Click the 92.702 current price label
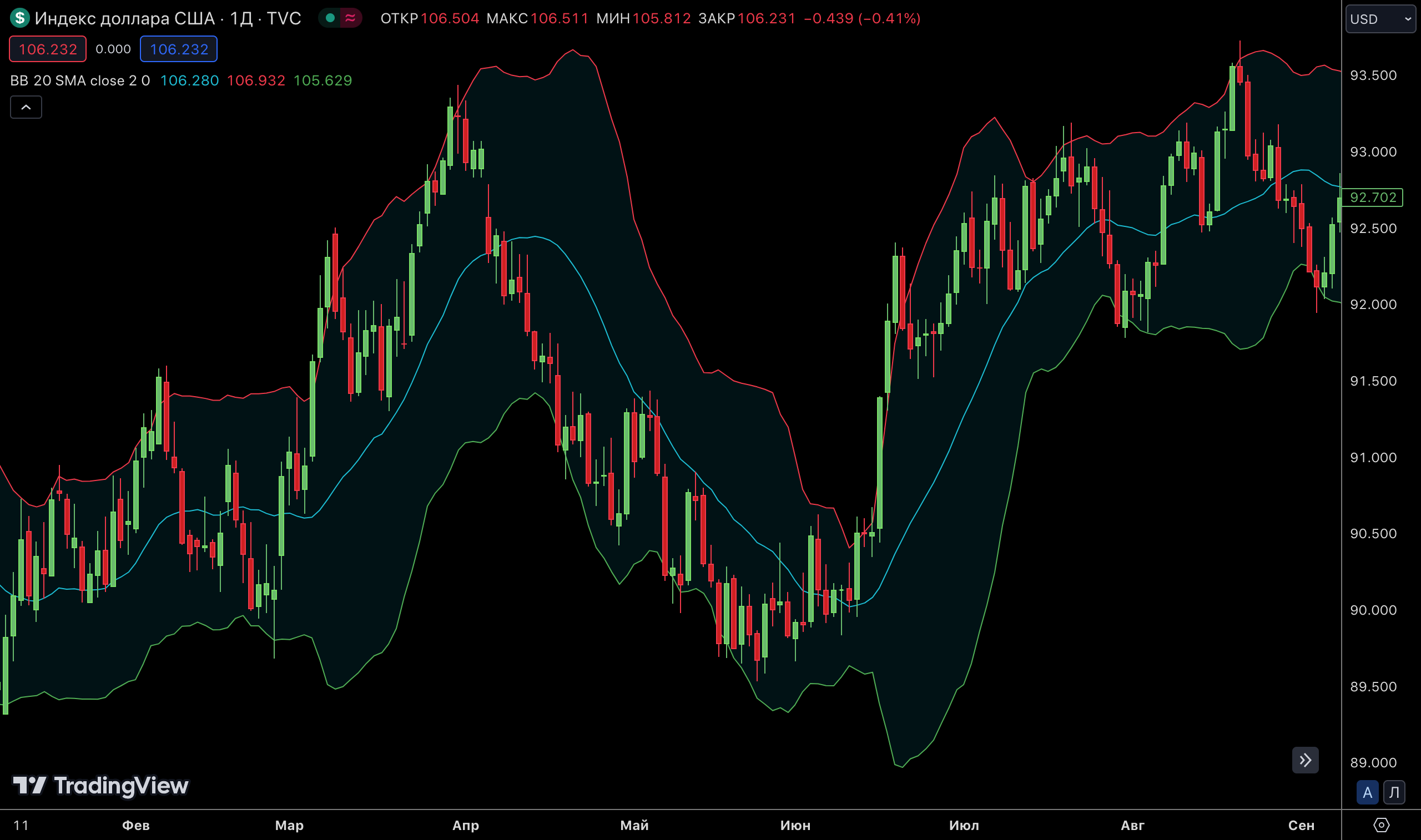 [x=1372, y=197]
